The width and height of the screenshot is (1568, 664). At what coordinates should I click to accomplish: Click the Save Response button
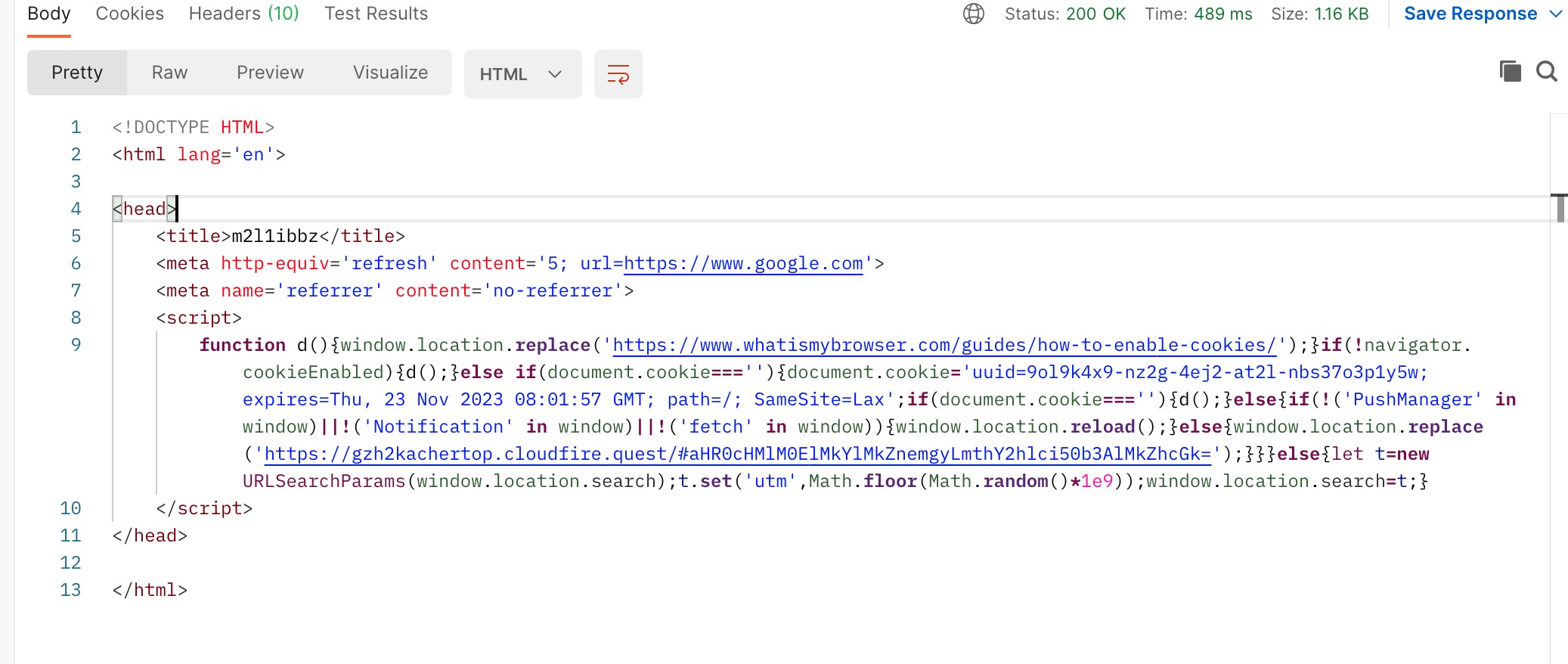point(1470,14)
